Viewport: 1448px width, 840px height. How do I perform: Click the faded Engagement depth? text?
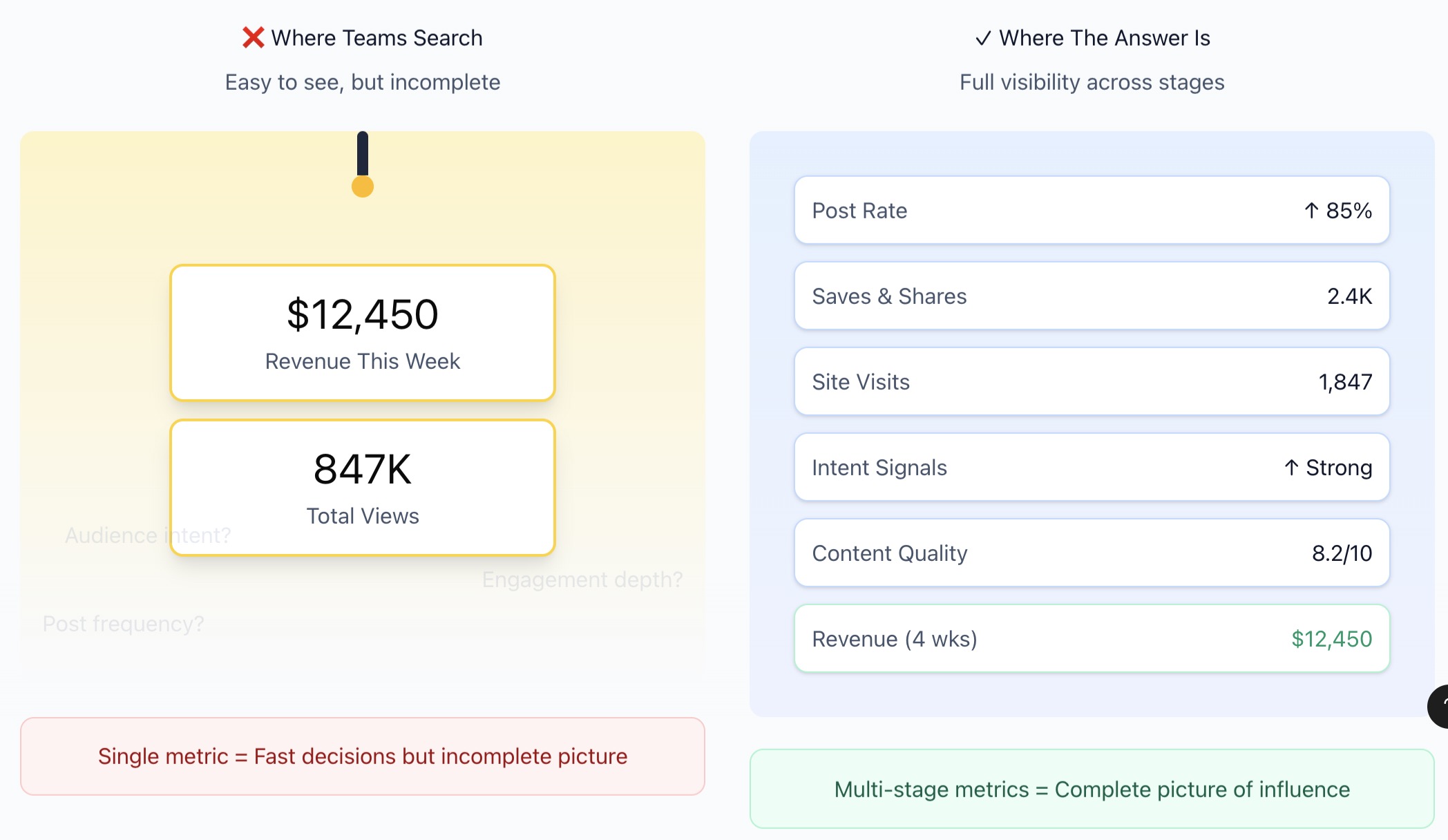point(582,580)
